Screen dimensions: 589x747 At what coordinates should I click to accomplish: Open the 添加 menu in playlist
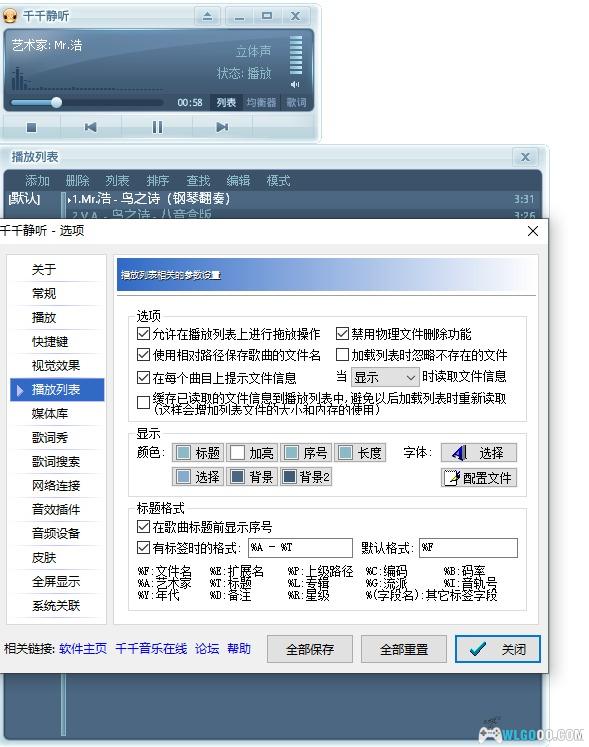click(37, 181)
